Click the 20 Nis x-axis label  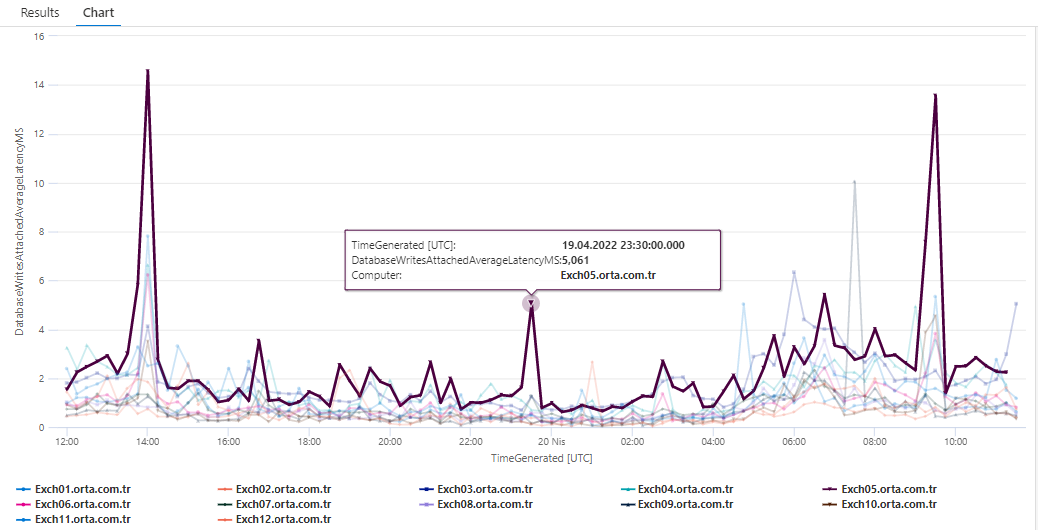[551, 441]
